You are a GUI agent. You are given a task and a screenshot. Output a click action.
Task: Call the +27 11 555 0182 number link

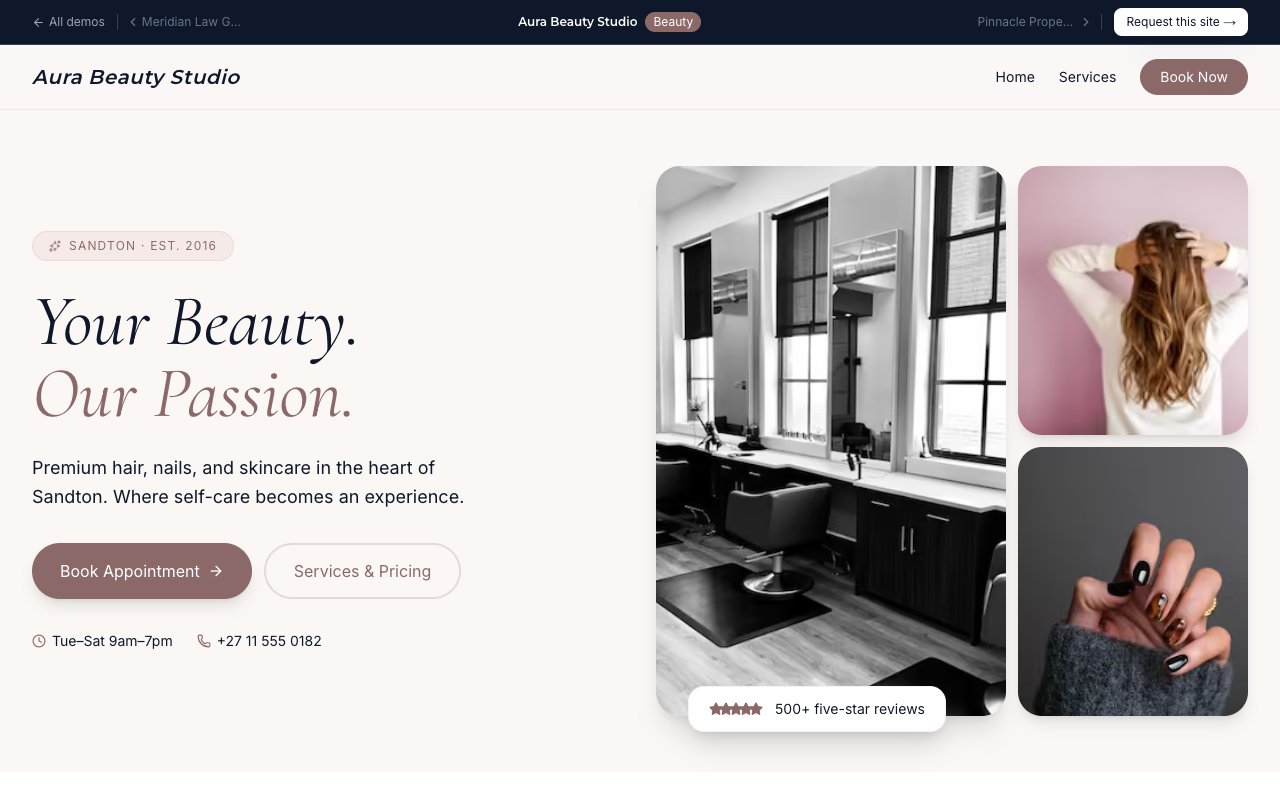click(x=269, y=641)
